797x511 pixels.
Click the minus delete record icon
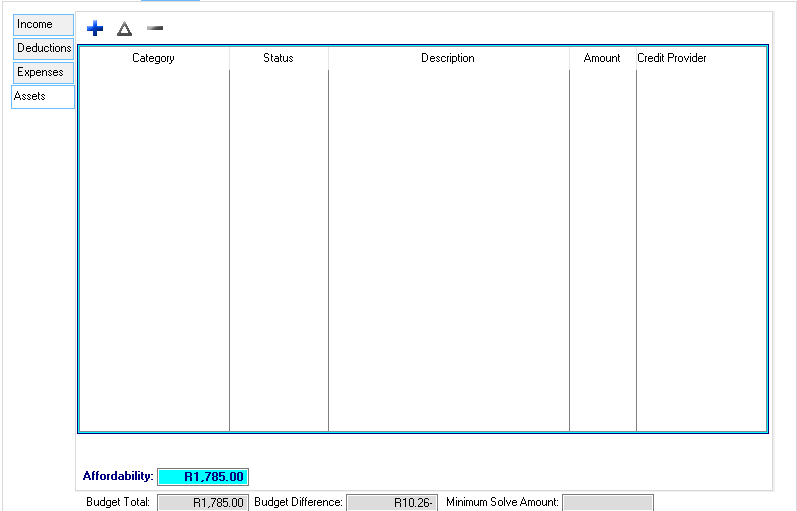point(154,29)
